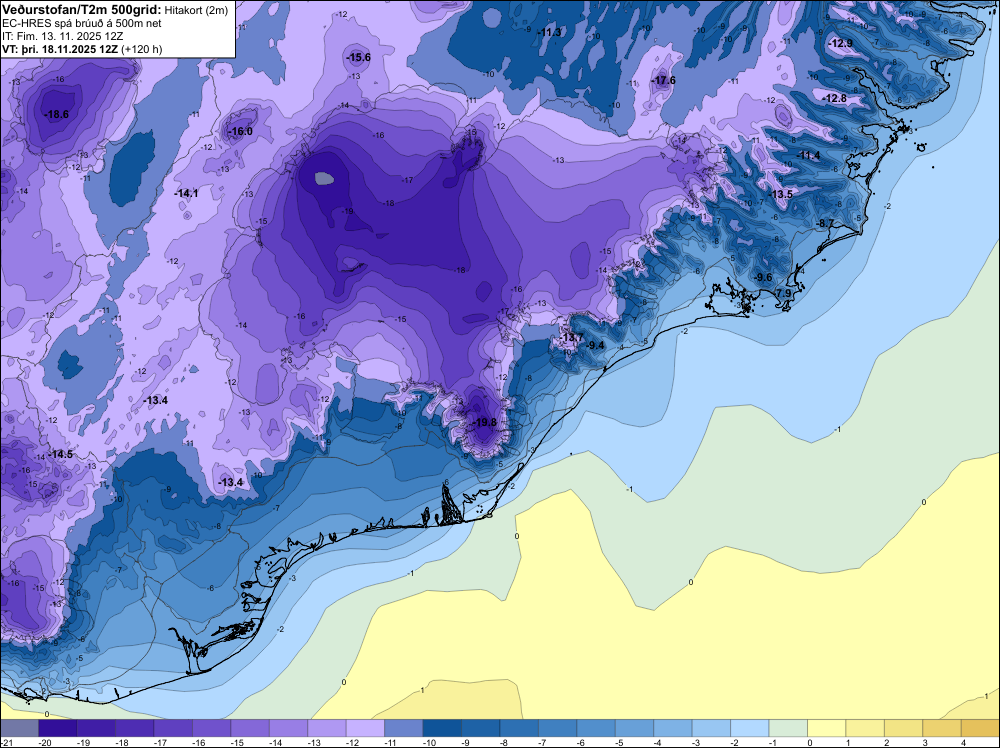The image size is (1000, 748).
Task: Pick the orange legend swatch labeled 4
Action: [981, 728]
